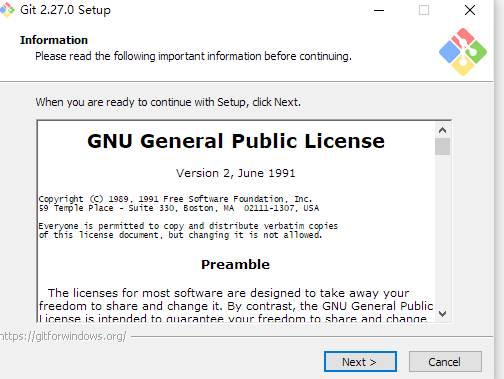
Task: Click the Next > button
Action: coord(360,362)
